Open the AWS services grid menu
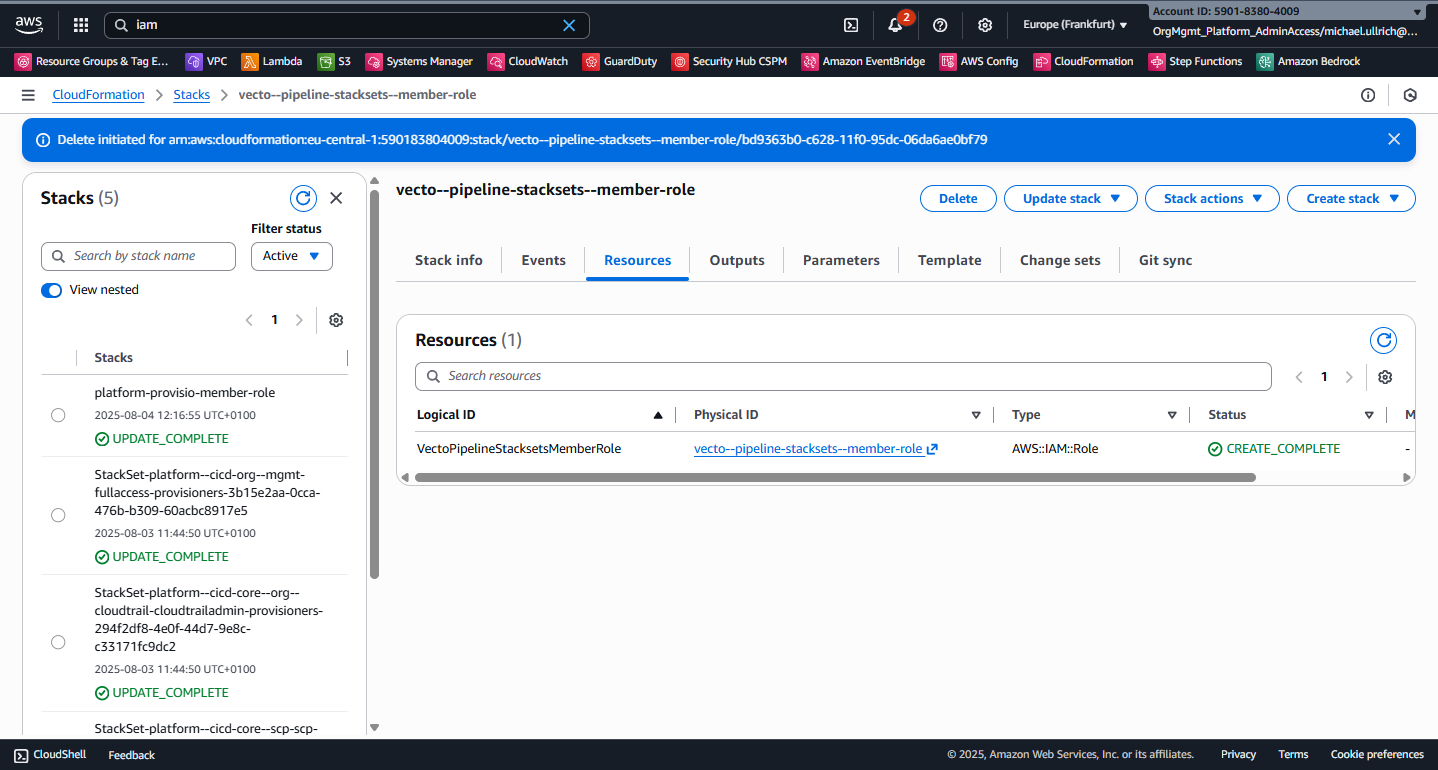The width and height of the screenshot is (1438, 770). pyautogui.click(x=79, y=25)
